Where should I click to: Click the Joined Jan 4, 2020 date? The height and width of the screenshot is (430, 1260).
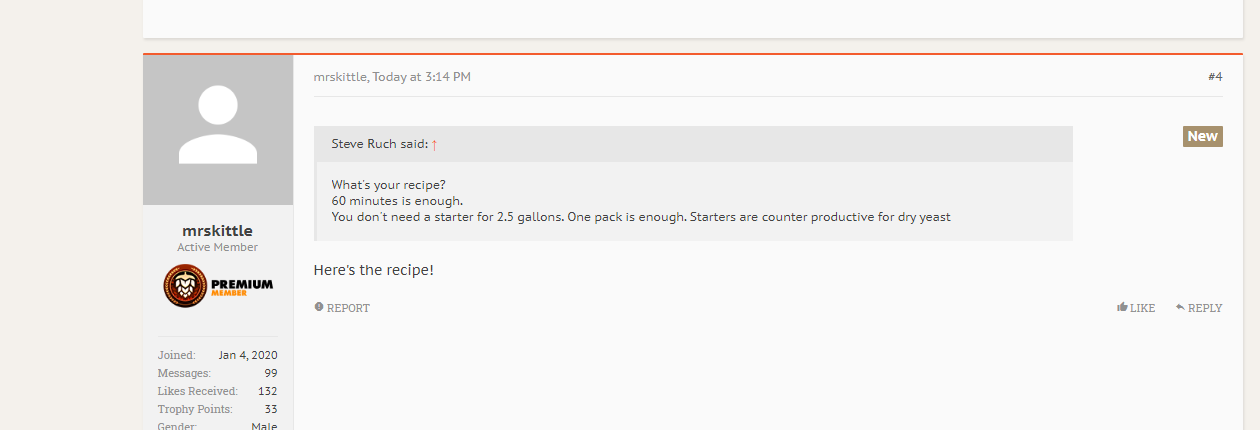click(248, 355)
